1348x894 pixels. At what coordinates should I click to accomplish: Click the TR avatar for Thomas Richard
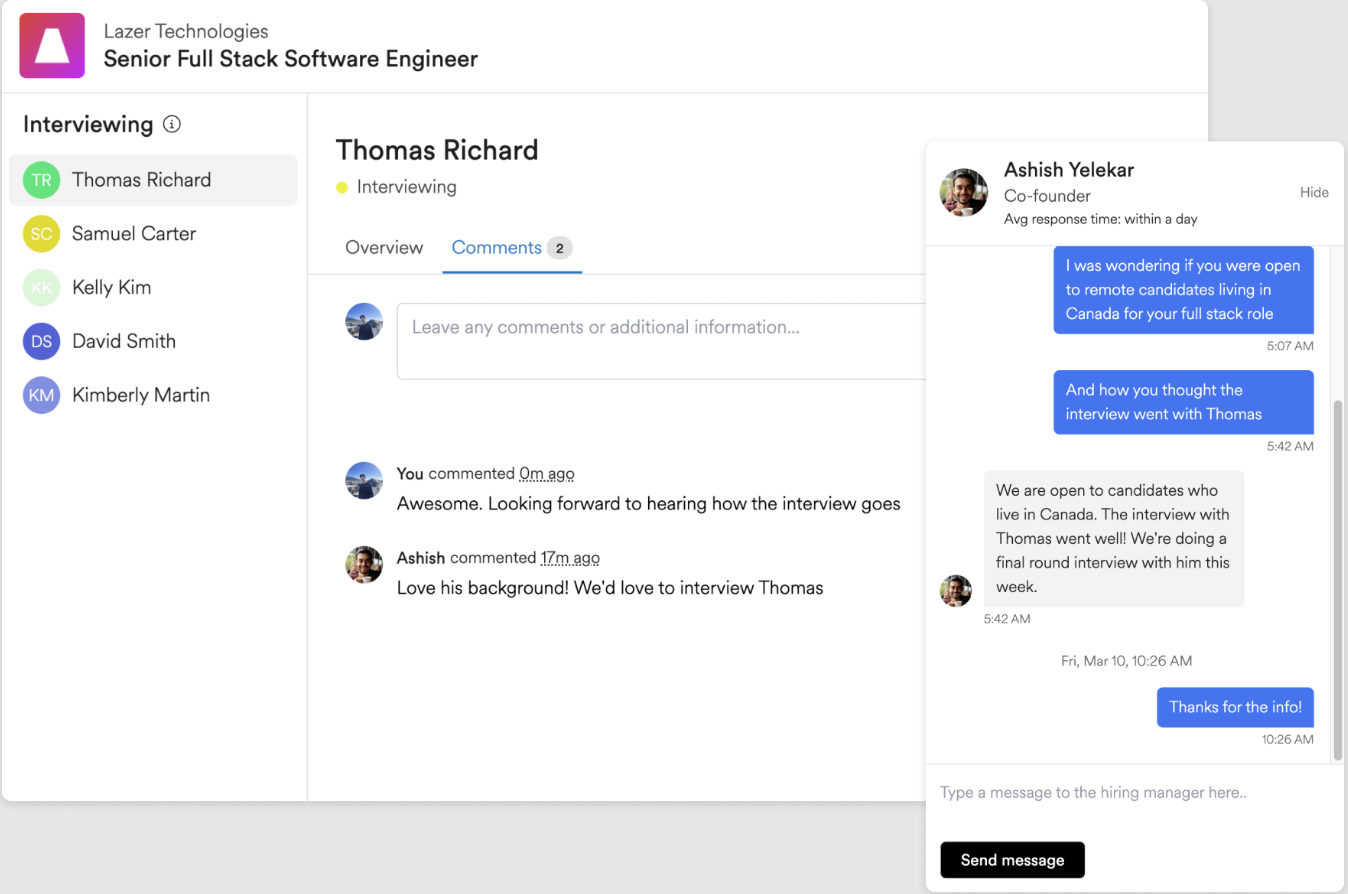(x=41, y=180)
